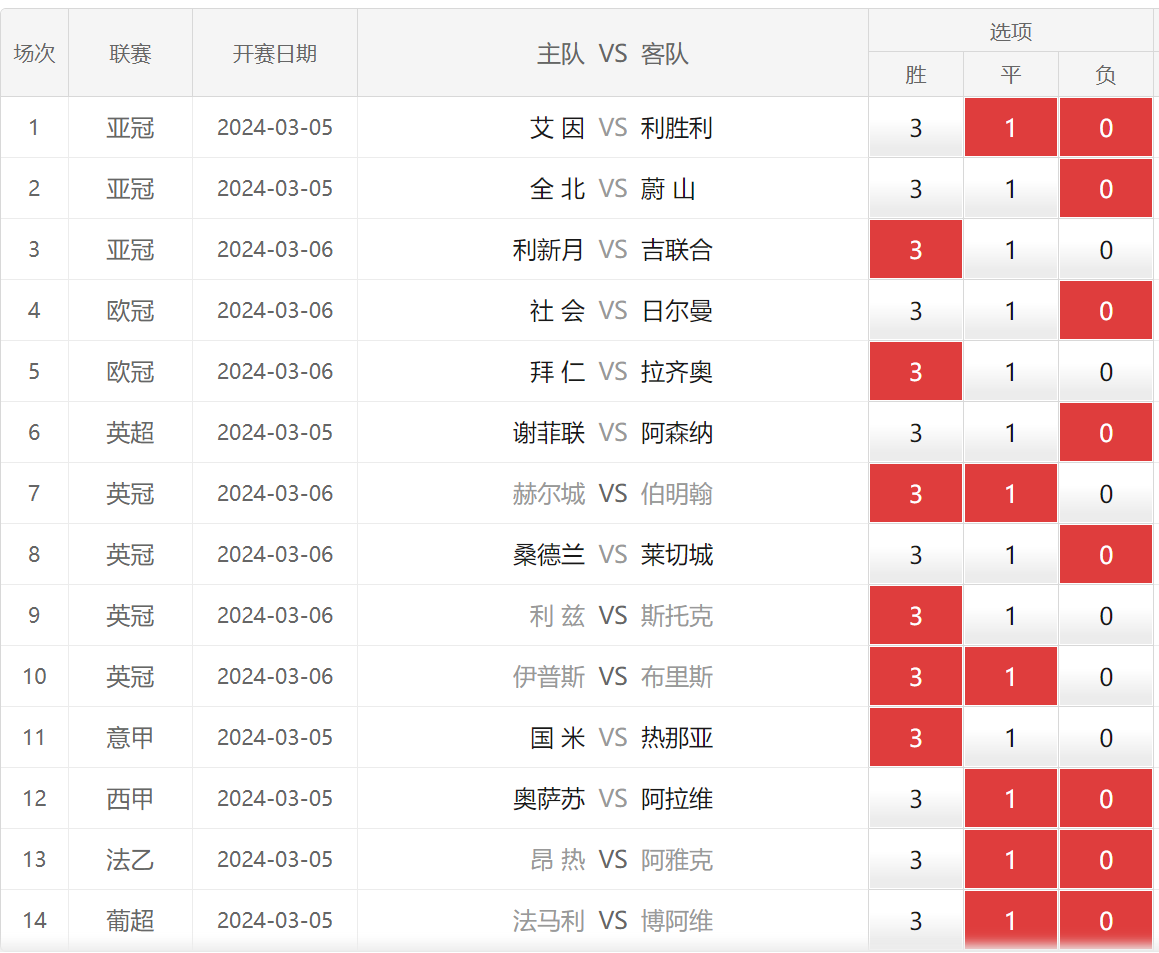This screenshot has width=1159, height=953.
Task: Deselect loss option 0 for 昂热 VS 阿雅克
Action: pos(1106,859)
